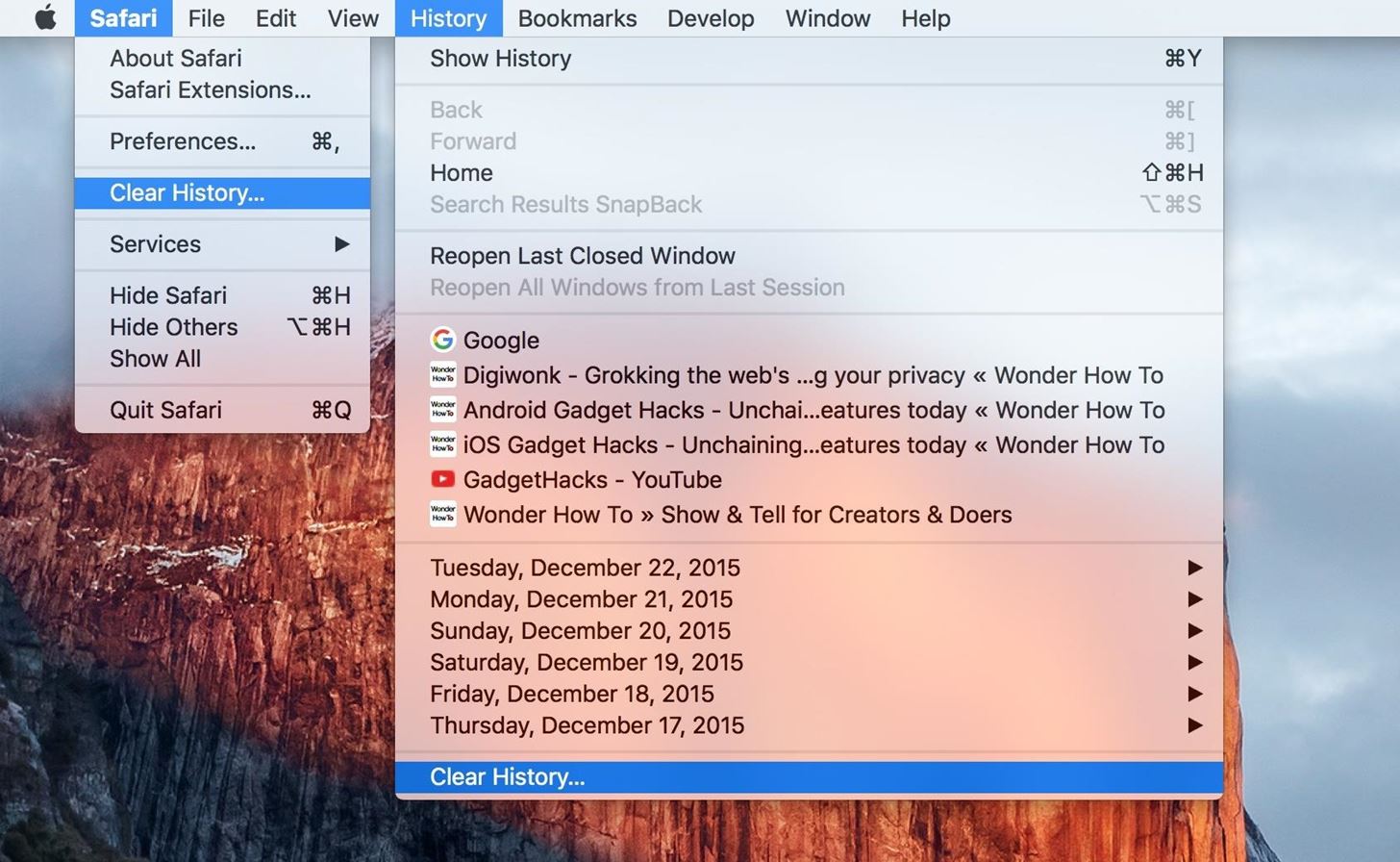Open Wonder How To » Show & Tell entry

(x=809, y=514)
